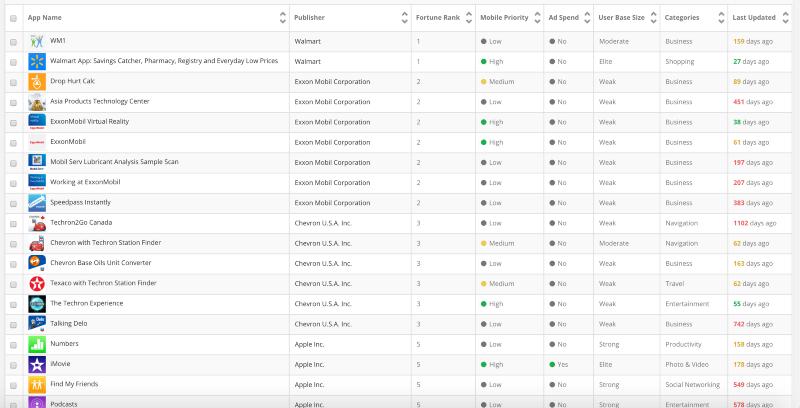The width and height of the screenshot is (800, 408).
Task: Click the Speedpass Instantly app icon
Action: (x=37, y=203)
